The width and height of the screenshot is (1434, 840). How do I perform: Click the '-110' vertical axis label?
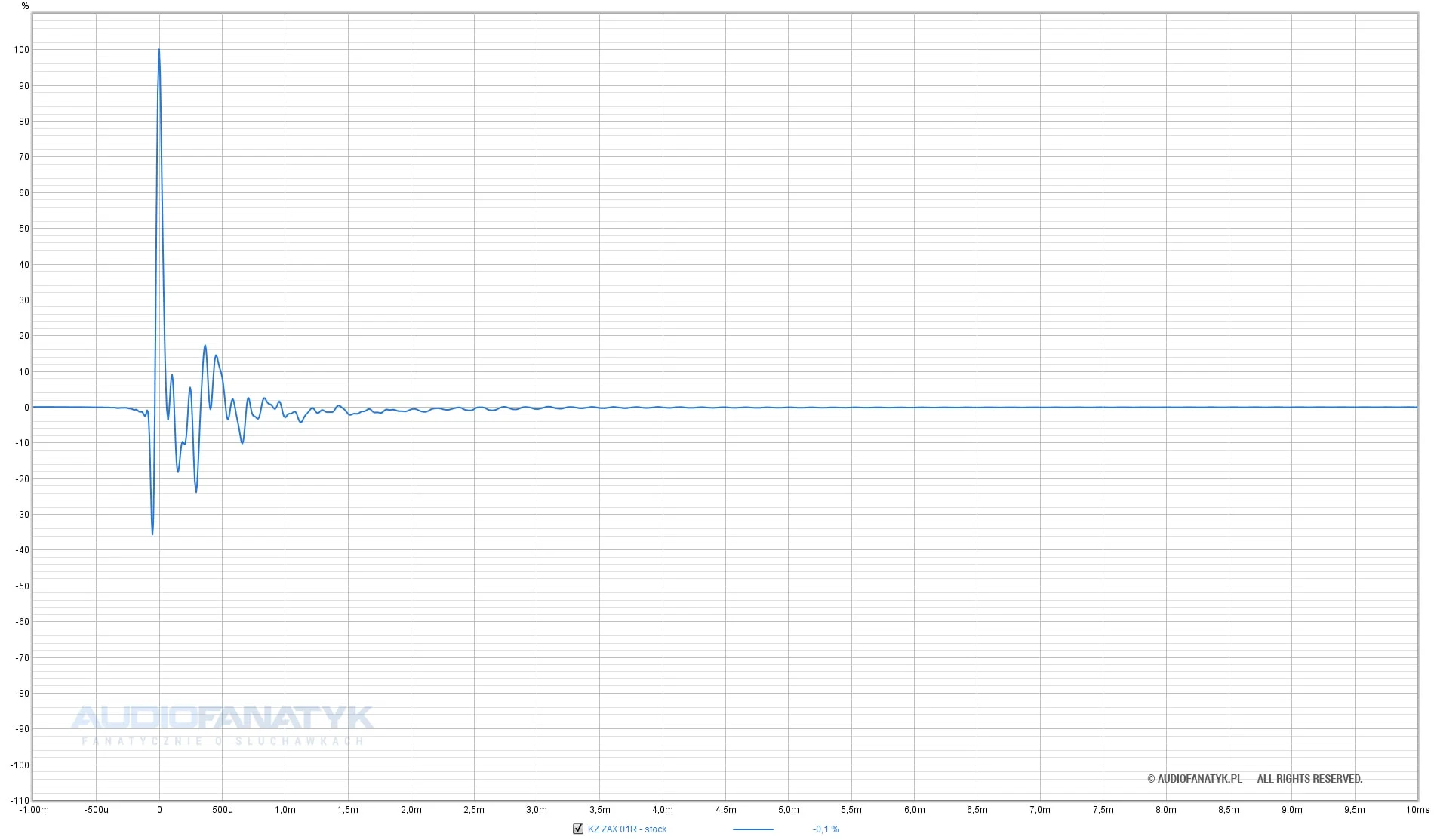click(x=20, y=801)
